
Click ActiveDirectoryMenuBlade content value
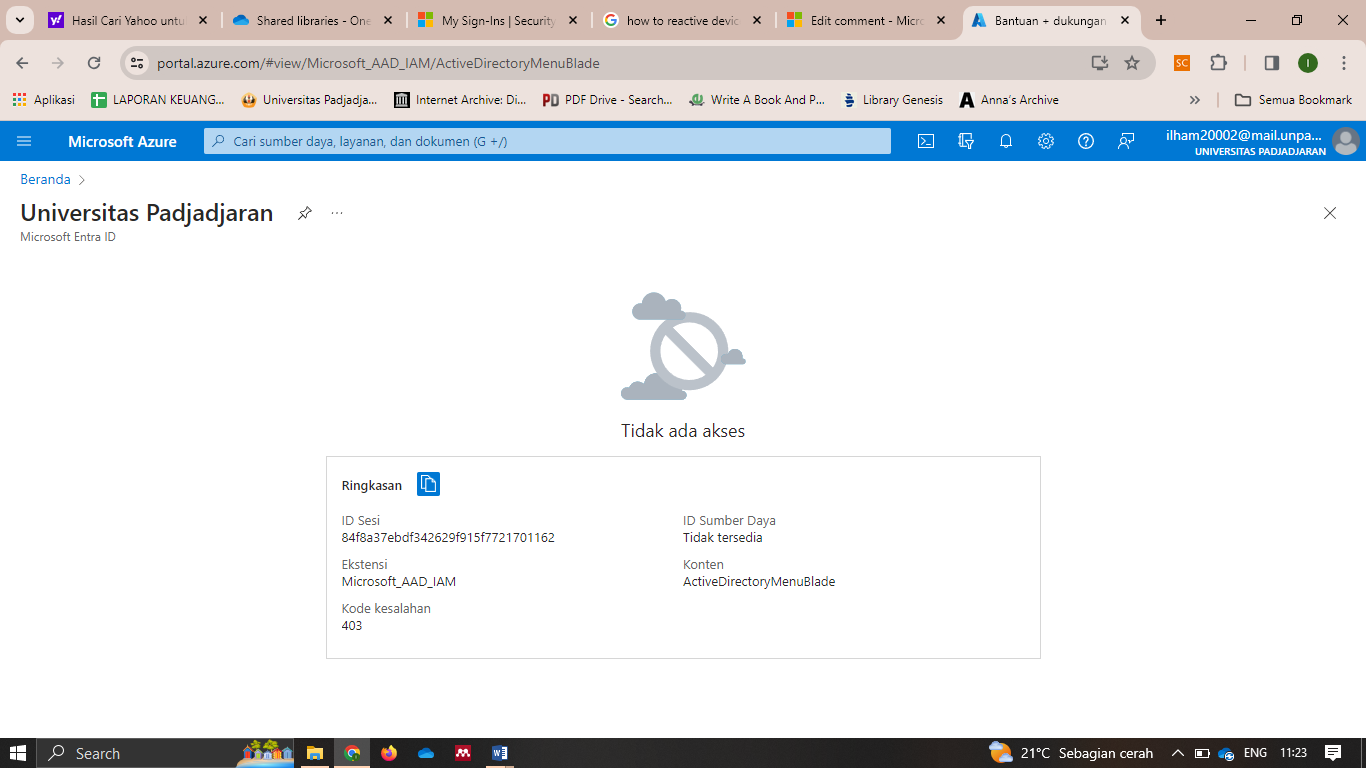(759, 582)
